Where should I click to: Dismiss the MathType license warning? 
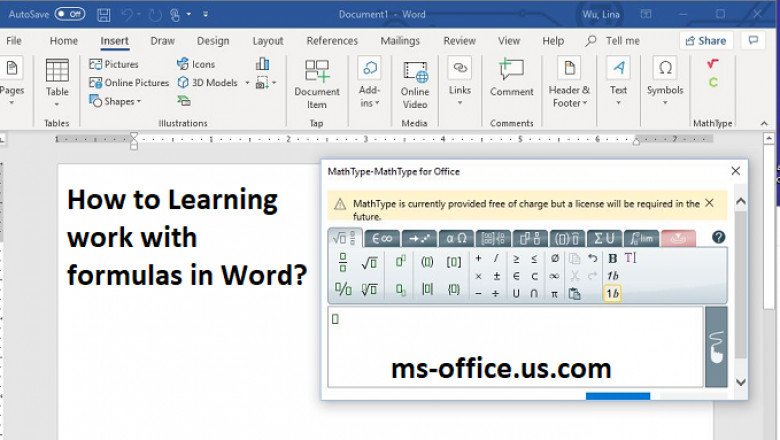(x=709, y=203)
